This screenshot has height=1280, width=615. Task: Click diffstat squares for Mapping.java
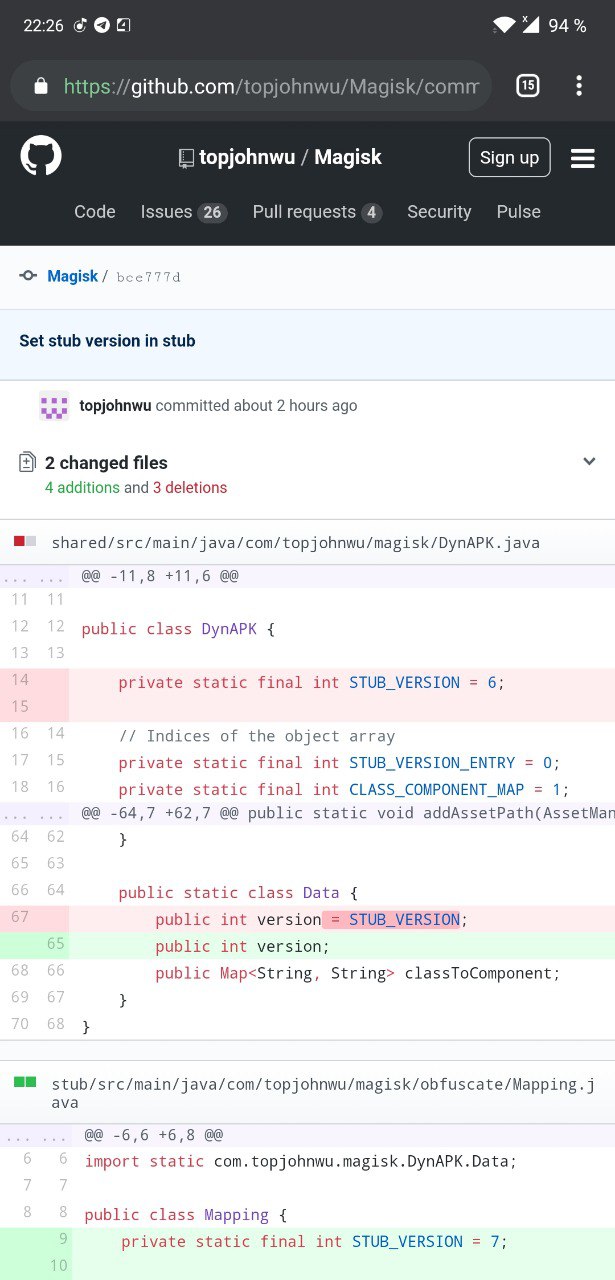click(25, 1082)
